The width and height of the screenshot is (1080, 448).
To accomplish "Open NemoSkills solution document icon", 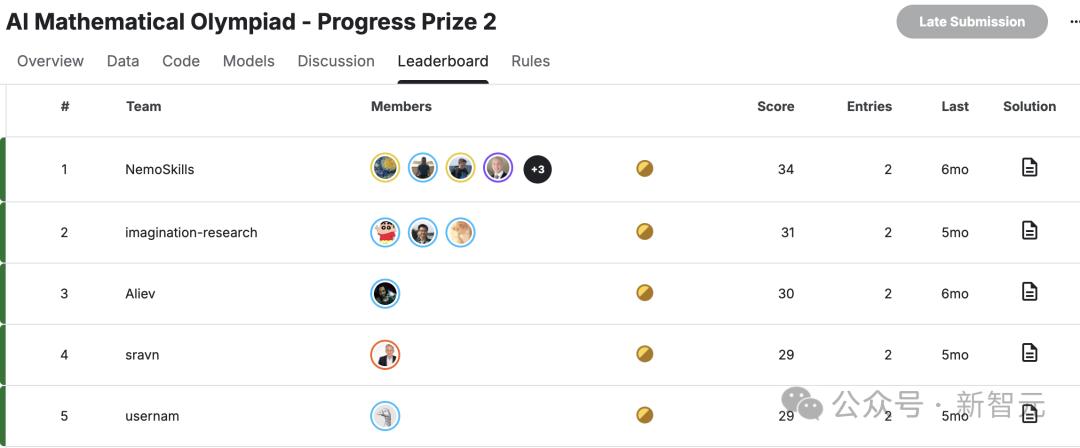I will pos(1029,168).
